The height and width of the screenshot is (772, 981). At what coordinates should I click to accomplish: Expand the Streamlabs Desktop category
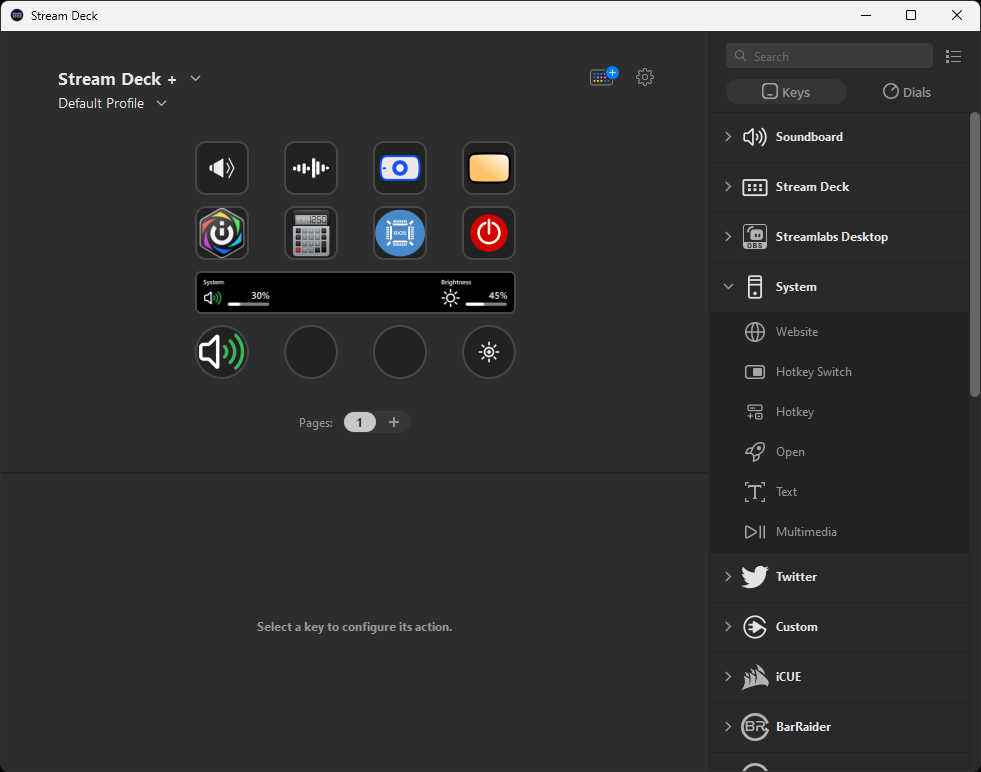[728, 236]
